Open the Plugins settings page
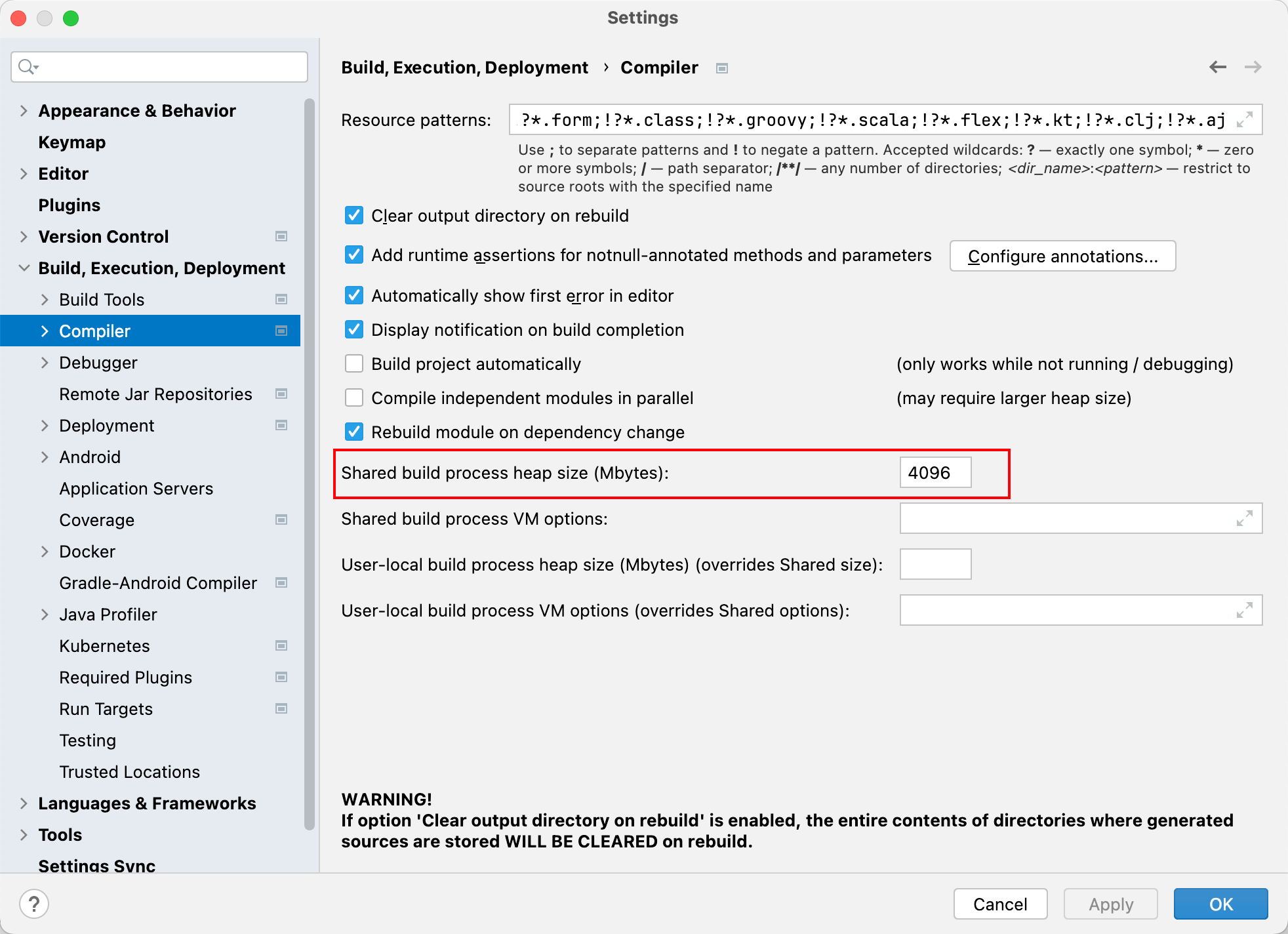The height and width of the screenshot is (934, 1288). pyautogui.click(x=70, y=205)
